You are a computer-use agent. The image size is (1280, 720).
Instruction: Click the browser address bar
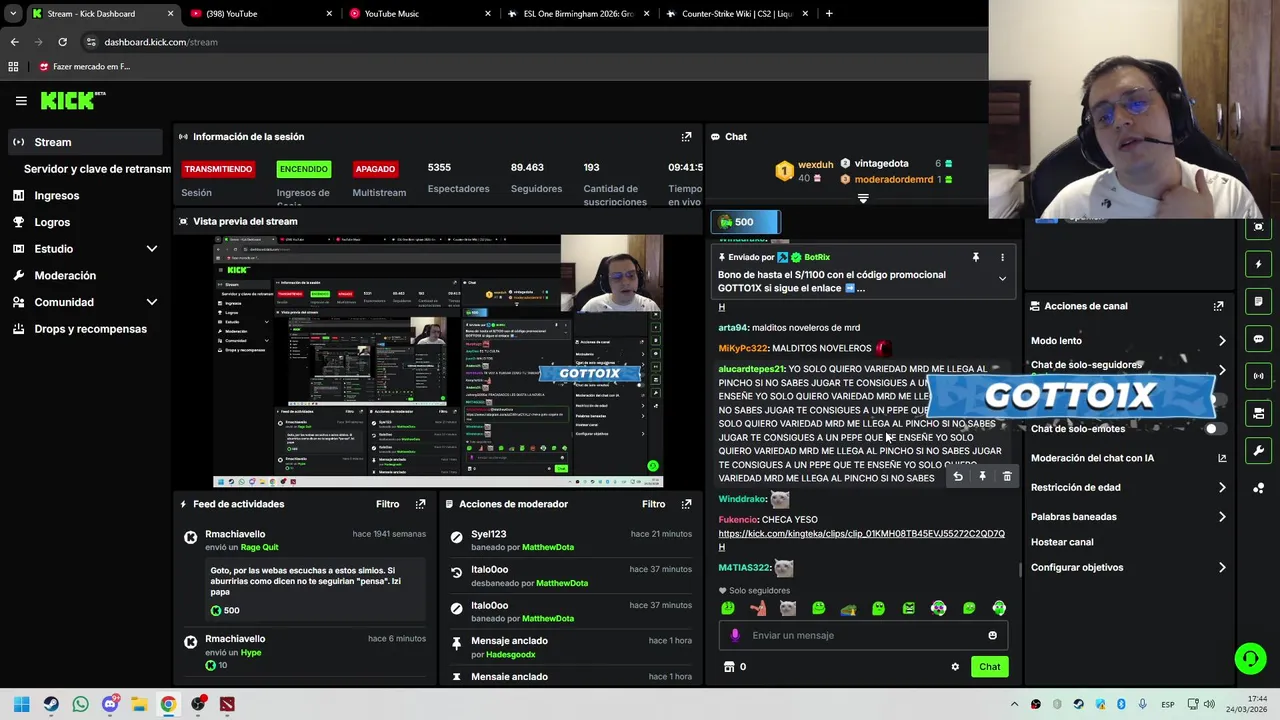[530, 42]
